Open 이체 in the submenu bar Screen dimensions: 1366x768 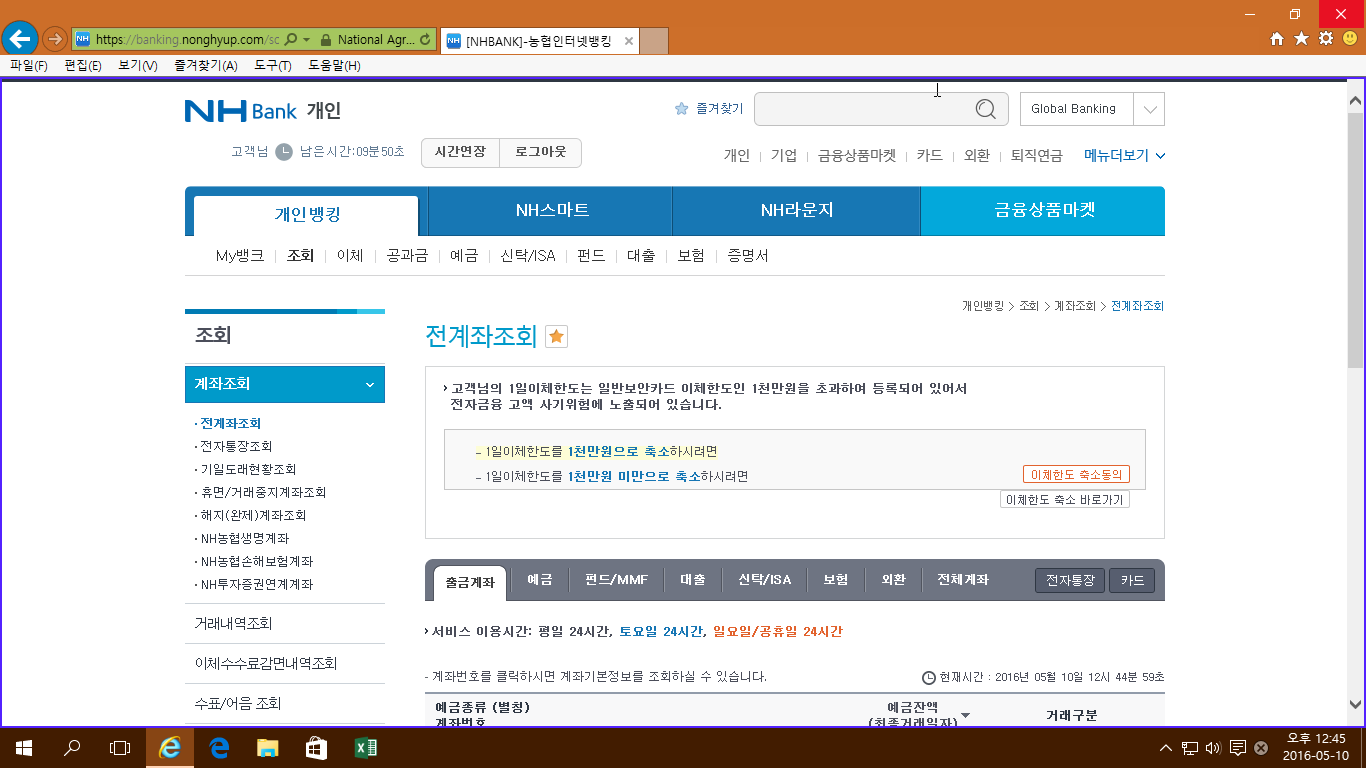(x=350, y=256)
